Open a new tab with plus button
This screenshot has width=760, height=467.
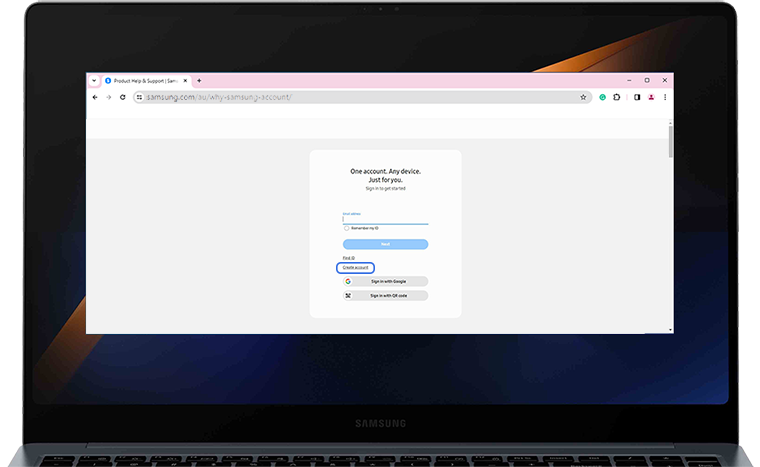[199, 80]
